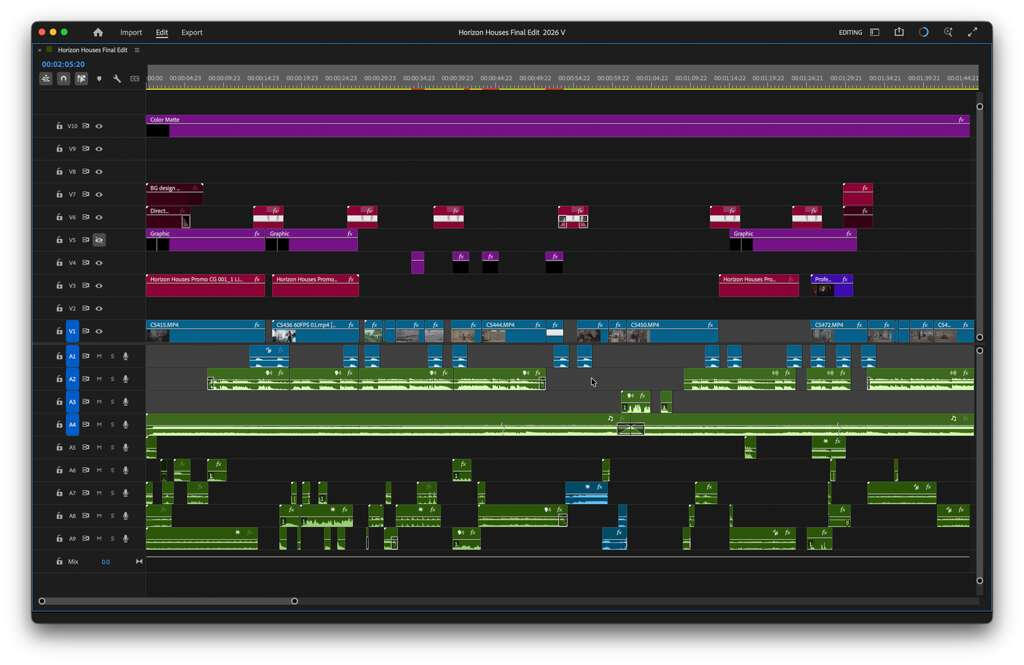The height and width of the screenshot is (665, 1024).
Task: Toggle track output eye for V5
Action: click(99, 240)
